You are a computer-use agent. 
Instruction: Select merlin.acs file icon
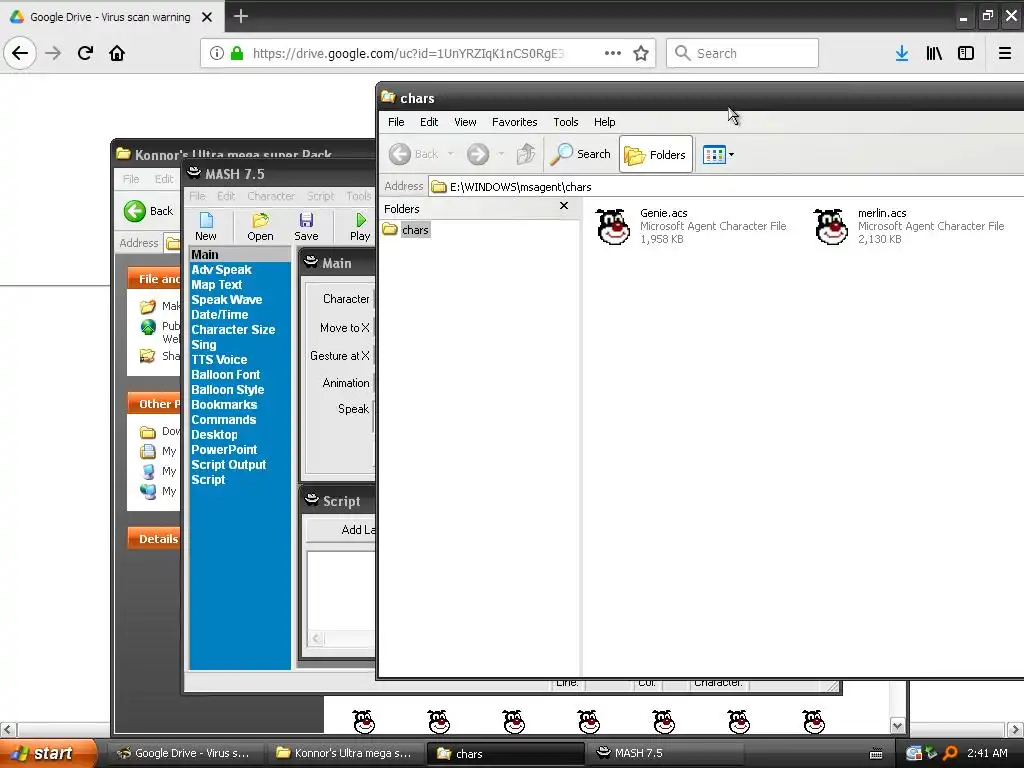click(831, 227)
